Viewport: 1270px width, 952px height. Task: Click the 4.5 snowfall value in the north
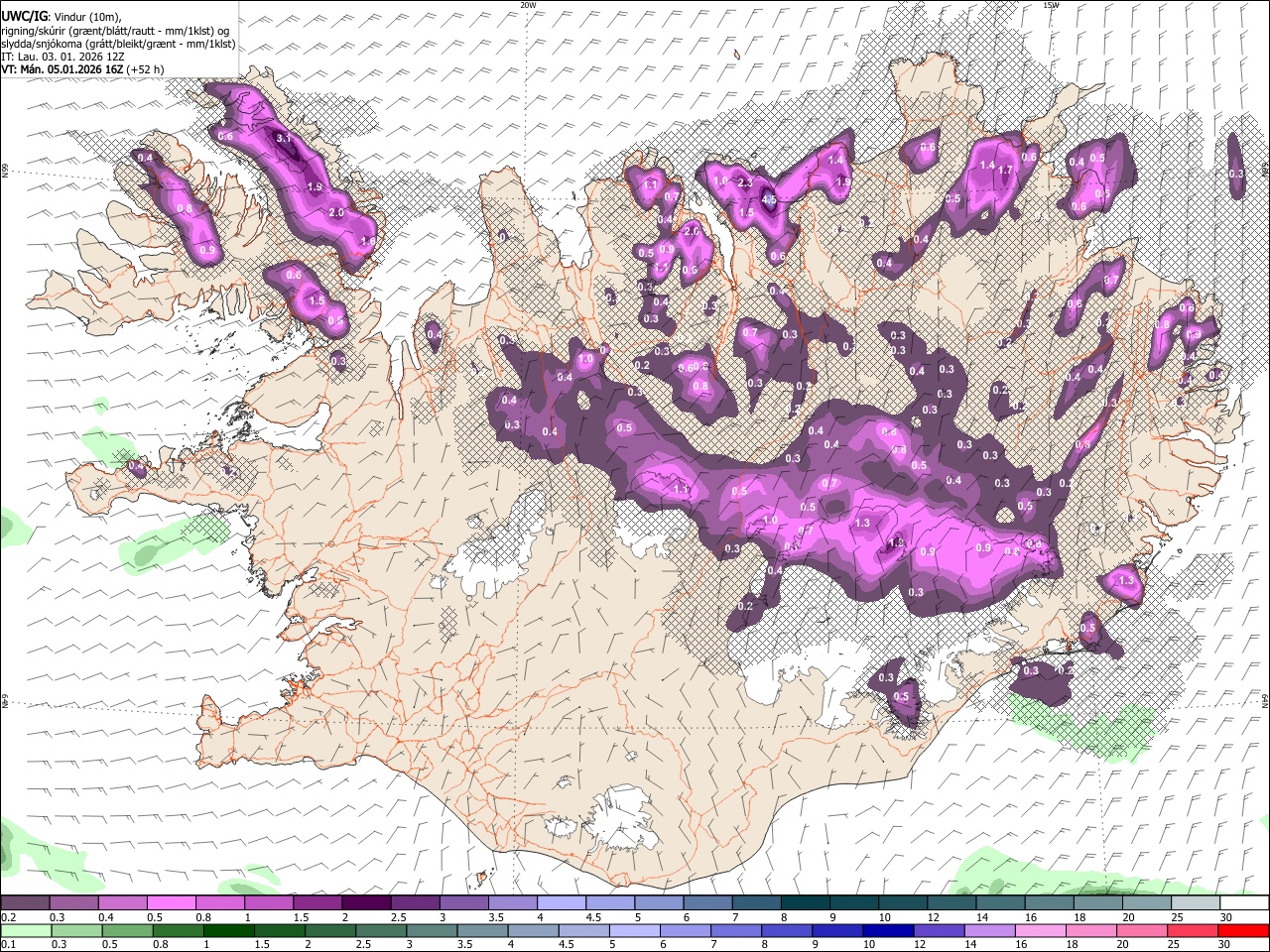(769, 199)
